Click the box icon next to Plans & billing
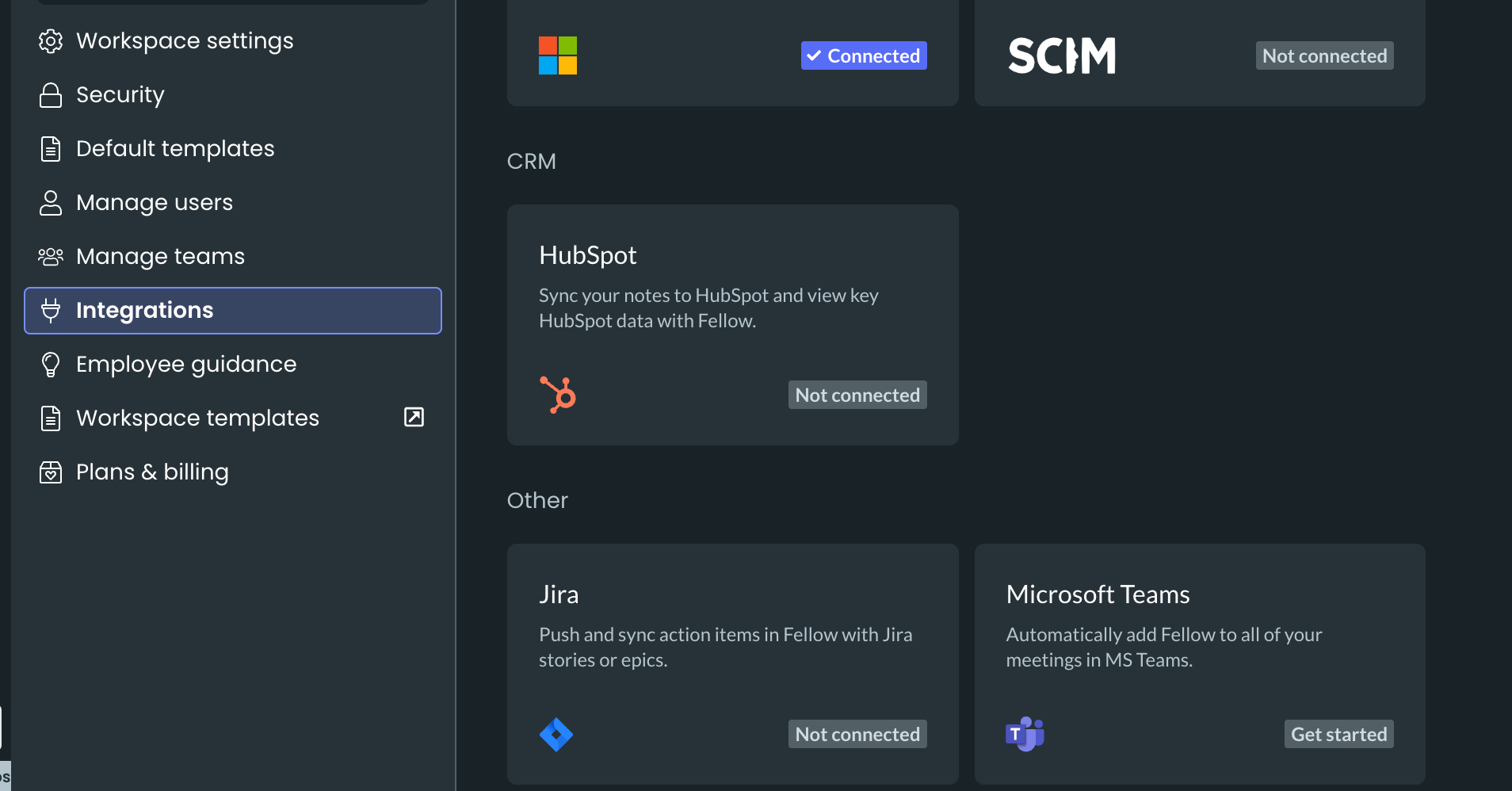 pos(51,472)
